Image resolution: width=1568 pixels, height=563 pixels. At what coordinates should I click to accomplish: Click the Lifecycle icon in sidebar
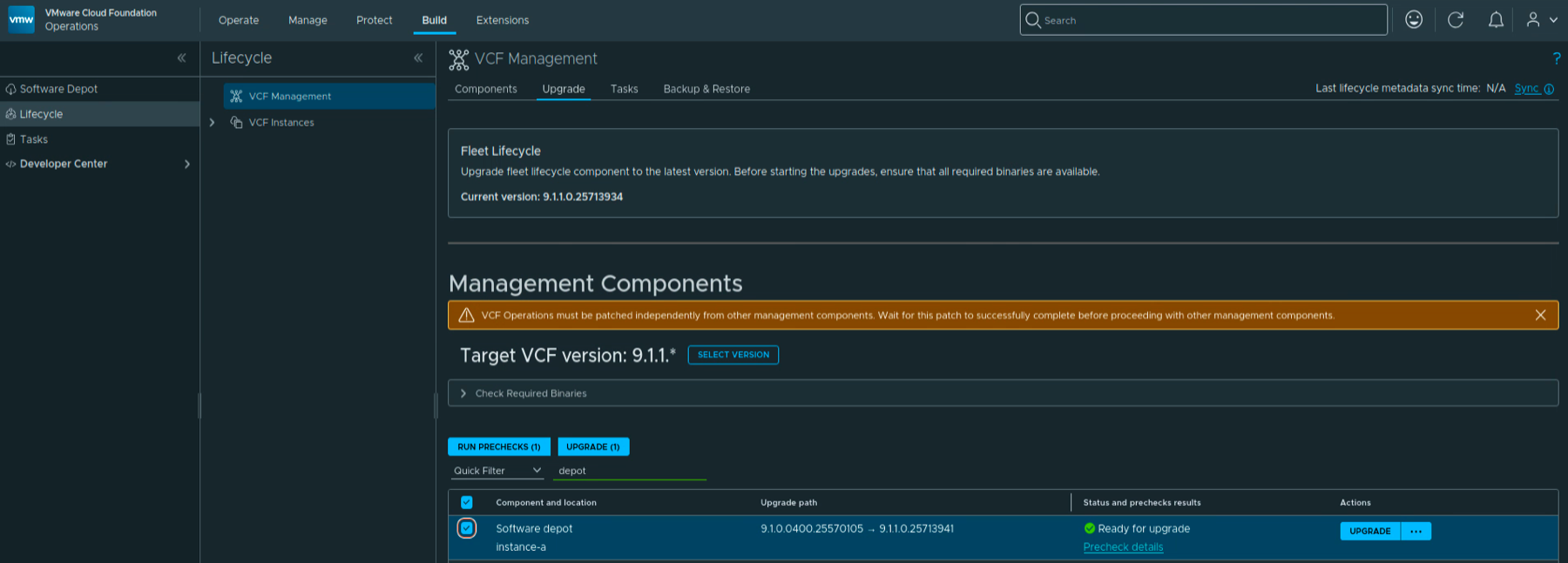click(10, 114)
